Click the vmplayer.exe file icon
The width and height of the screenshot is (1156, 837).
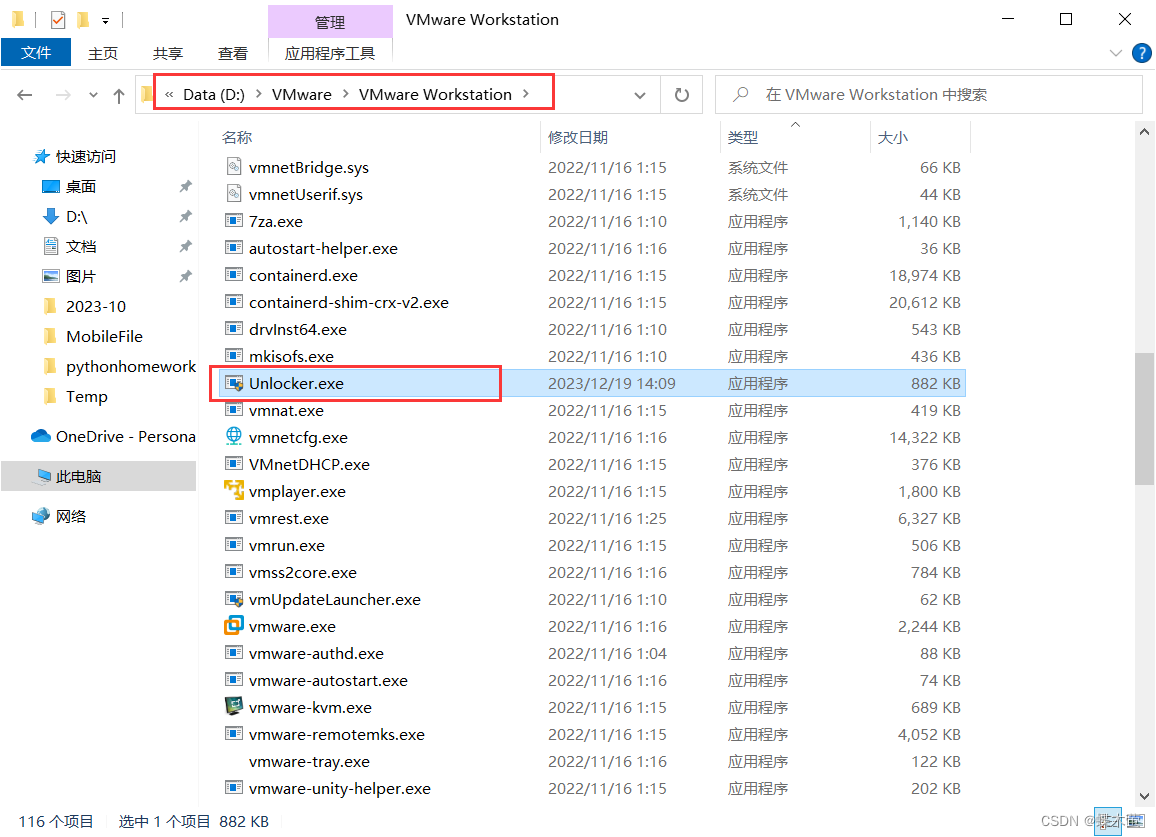coord(234,491)
